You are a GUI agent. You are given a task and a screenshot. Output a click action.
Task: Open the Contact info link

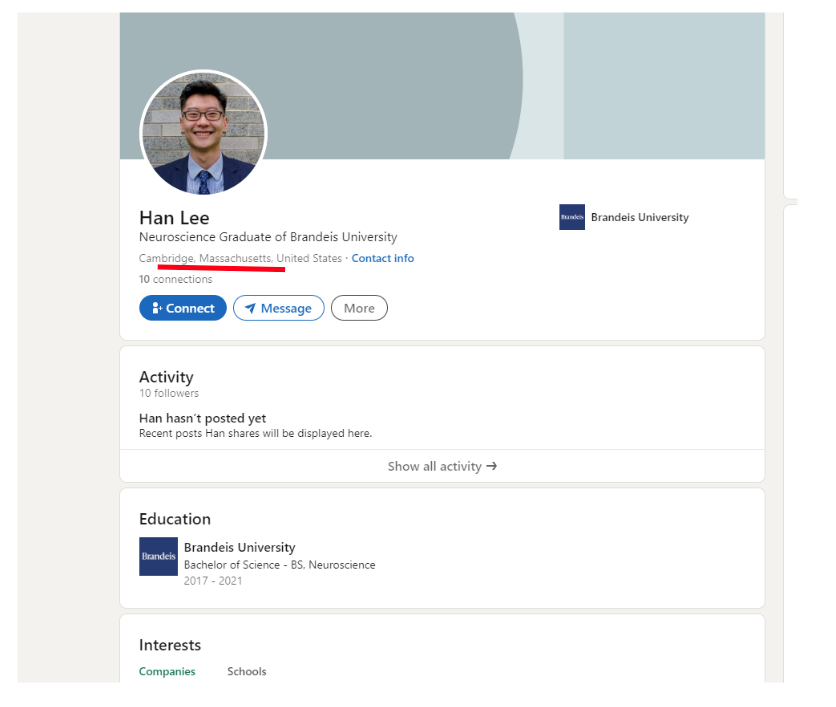click(382, 258)
